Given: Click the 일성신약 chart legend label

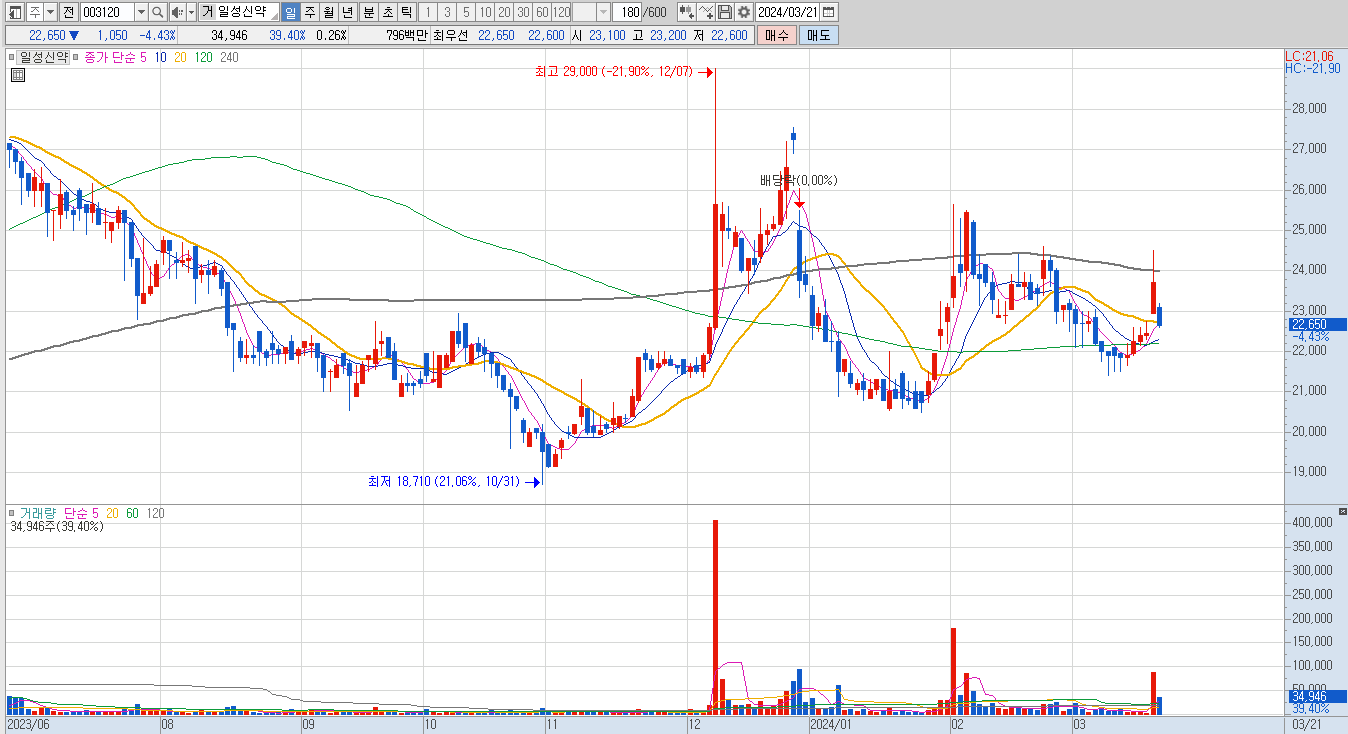Looking at the screenshot, I should click(x=44, y=58).
